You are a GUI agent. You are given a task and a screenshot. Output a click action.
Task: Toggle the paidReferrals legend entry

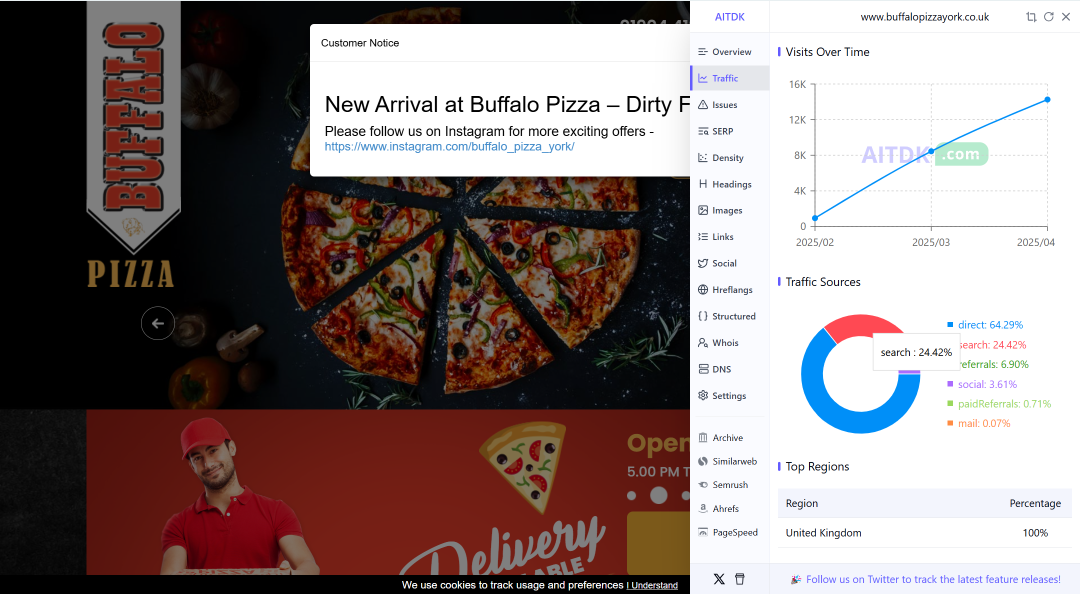pyautogui.click(x=999, y=404)
